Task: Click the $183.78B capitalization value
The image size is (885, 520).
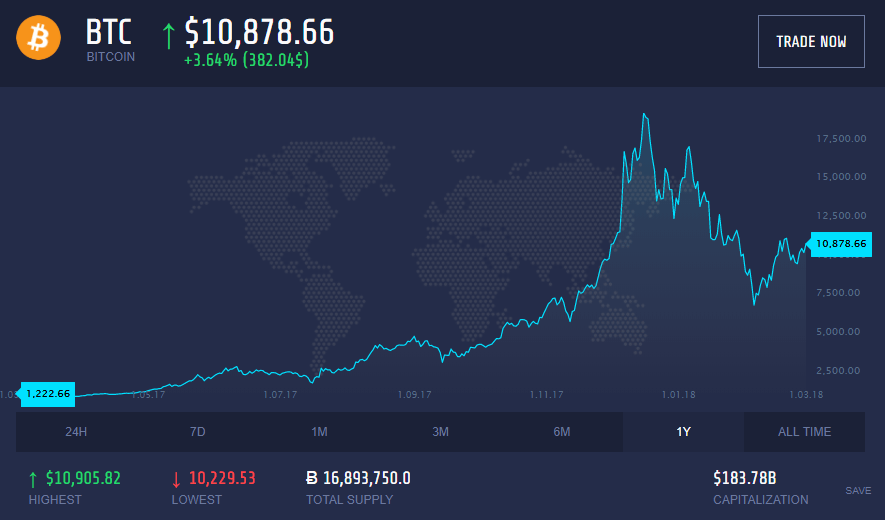Action: 744,478
